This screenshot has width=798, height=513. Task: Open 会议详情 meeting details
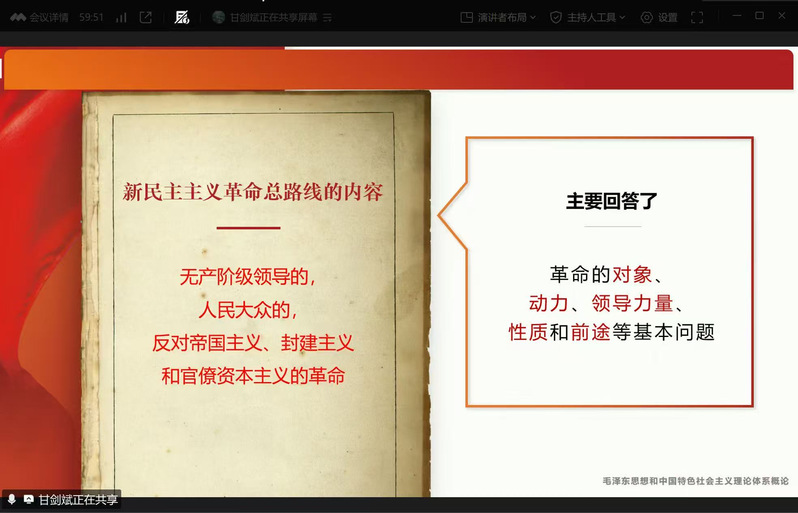49,17
